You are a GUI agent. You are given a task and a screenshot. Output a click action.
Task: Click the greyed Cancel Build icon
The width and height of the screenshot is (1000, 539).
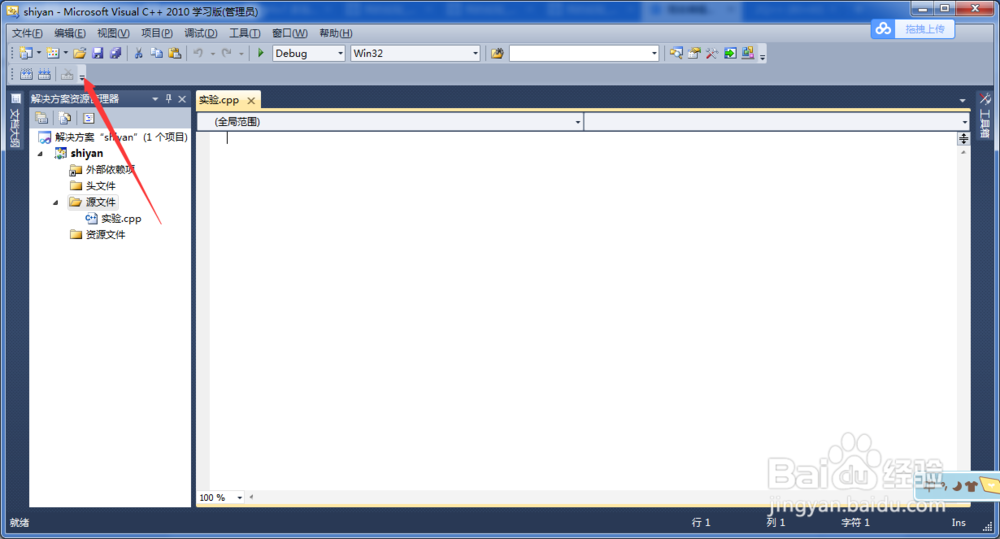67,75
